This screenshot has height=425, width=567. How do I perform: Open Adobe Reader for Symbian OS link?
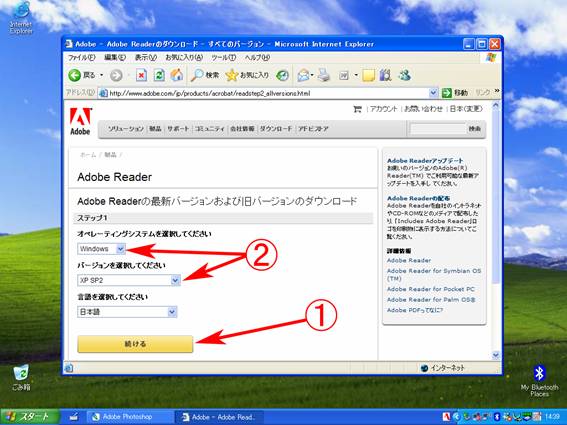(x=434, y=275)
